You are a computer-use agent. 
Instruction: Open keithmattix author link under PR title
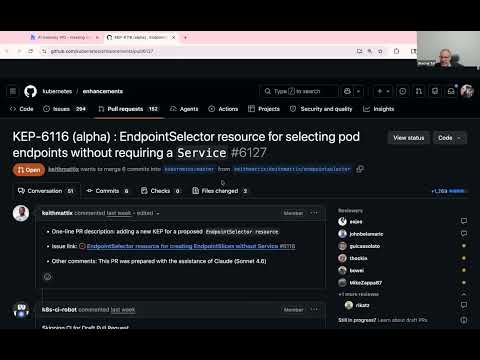pyautogui.click(x=63, y=169)
